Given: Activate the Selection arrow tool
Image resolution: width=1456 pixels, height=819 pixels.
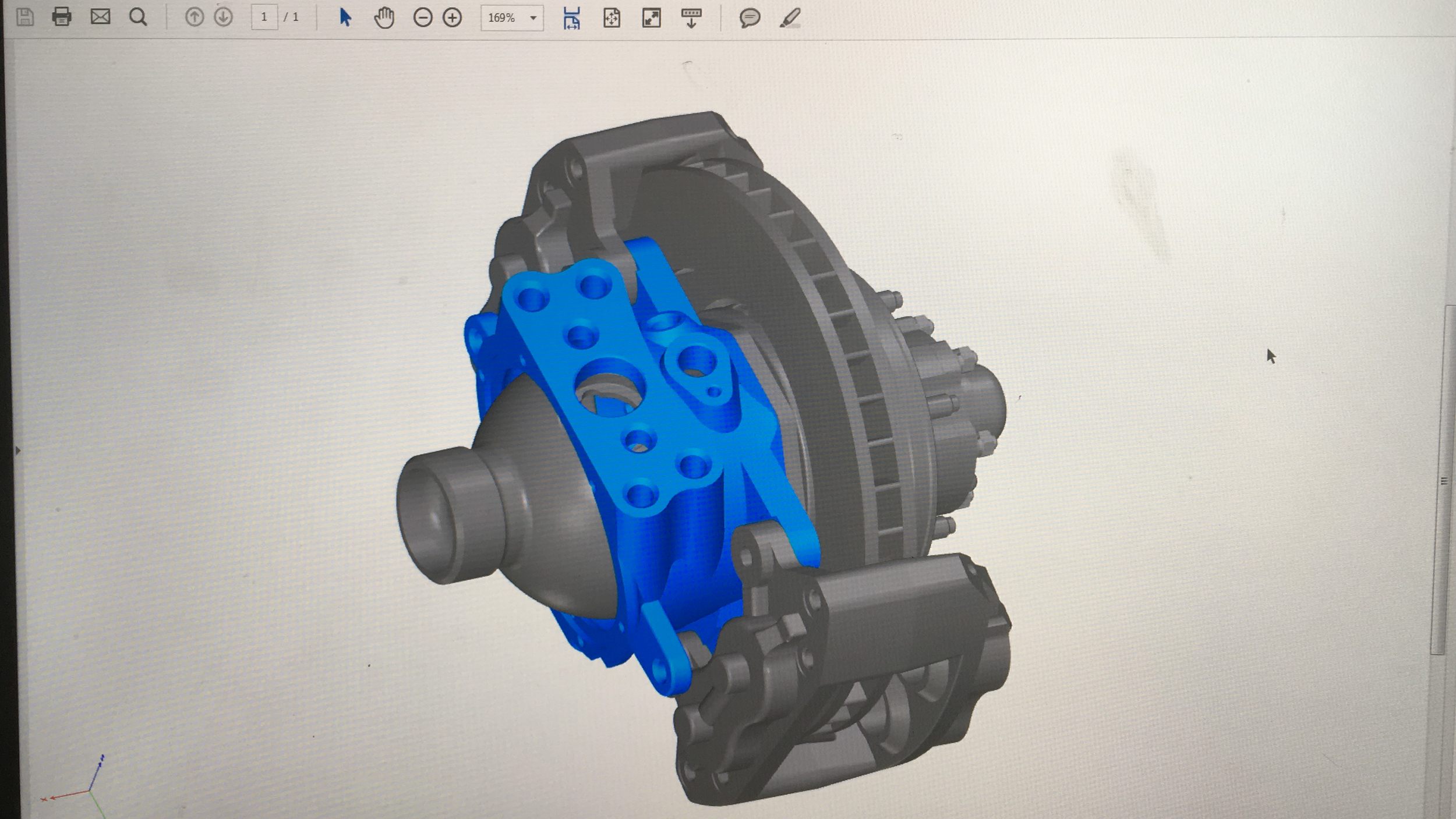Looking at the screenshot, I should 345,17.
